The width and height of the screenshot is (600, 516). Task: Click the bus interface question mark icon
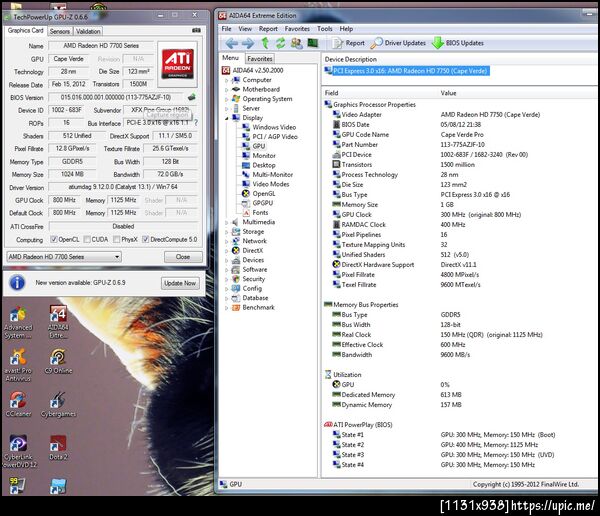coord(196,123)
